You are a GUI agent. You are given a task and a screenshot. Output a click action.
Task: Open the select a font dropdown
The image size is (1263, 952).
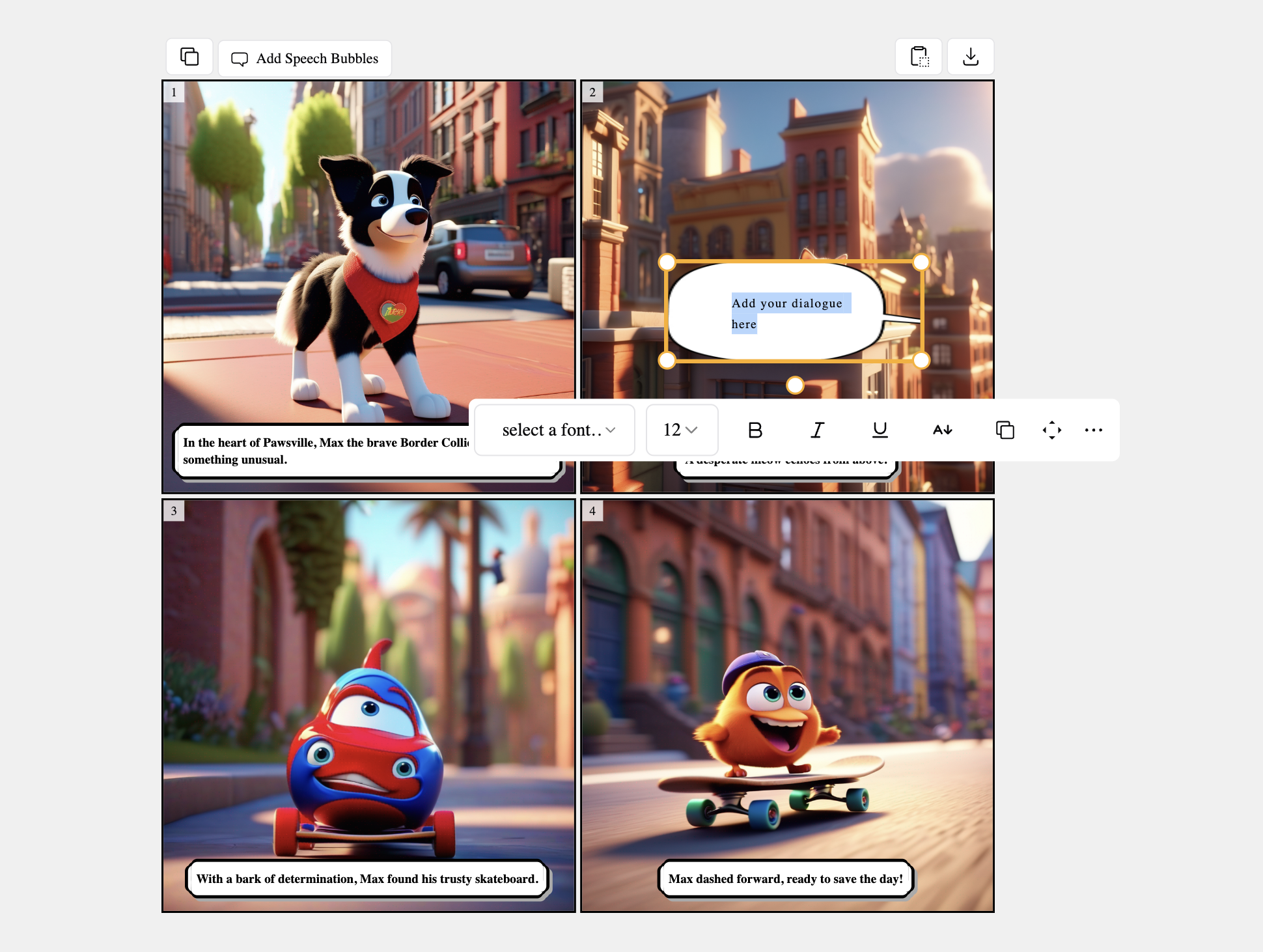tap(555, 430)
